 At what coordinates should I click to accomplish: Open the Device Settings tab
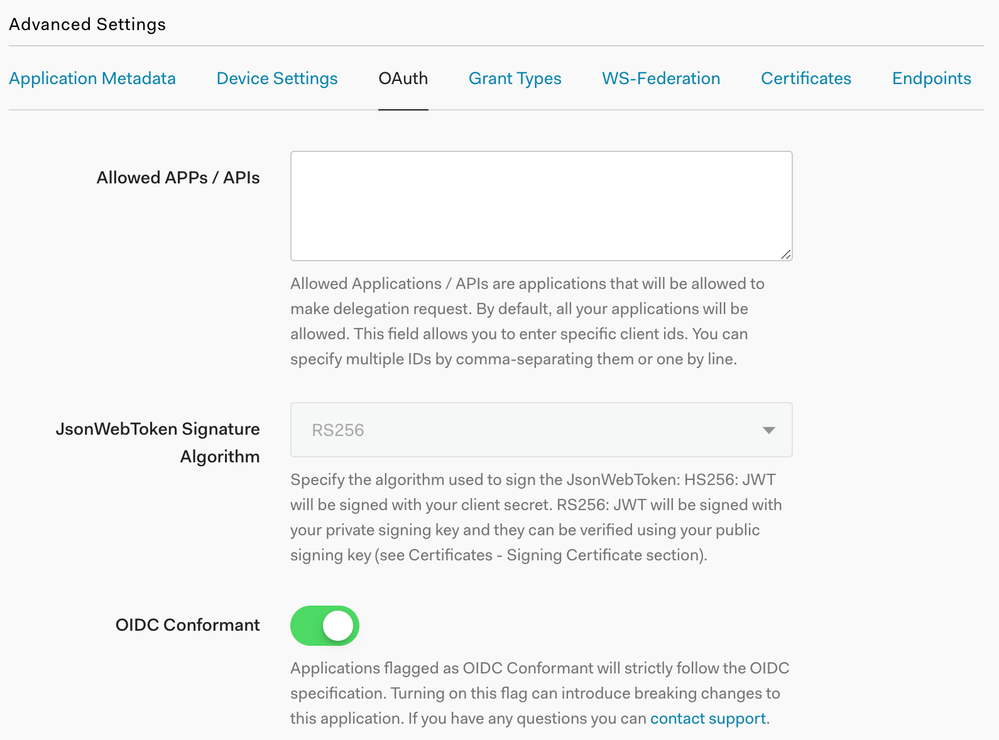277,78
